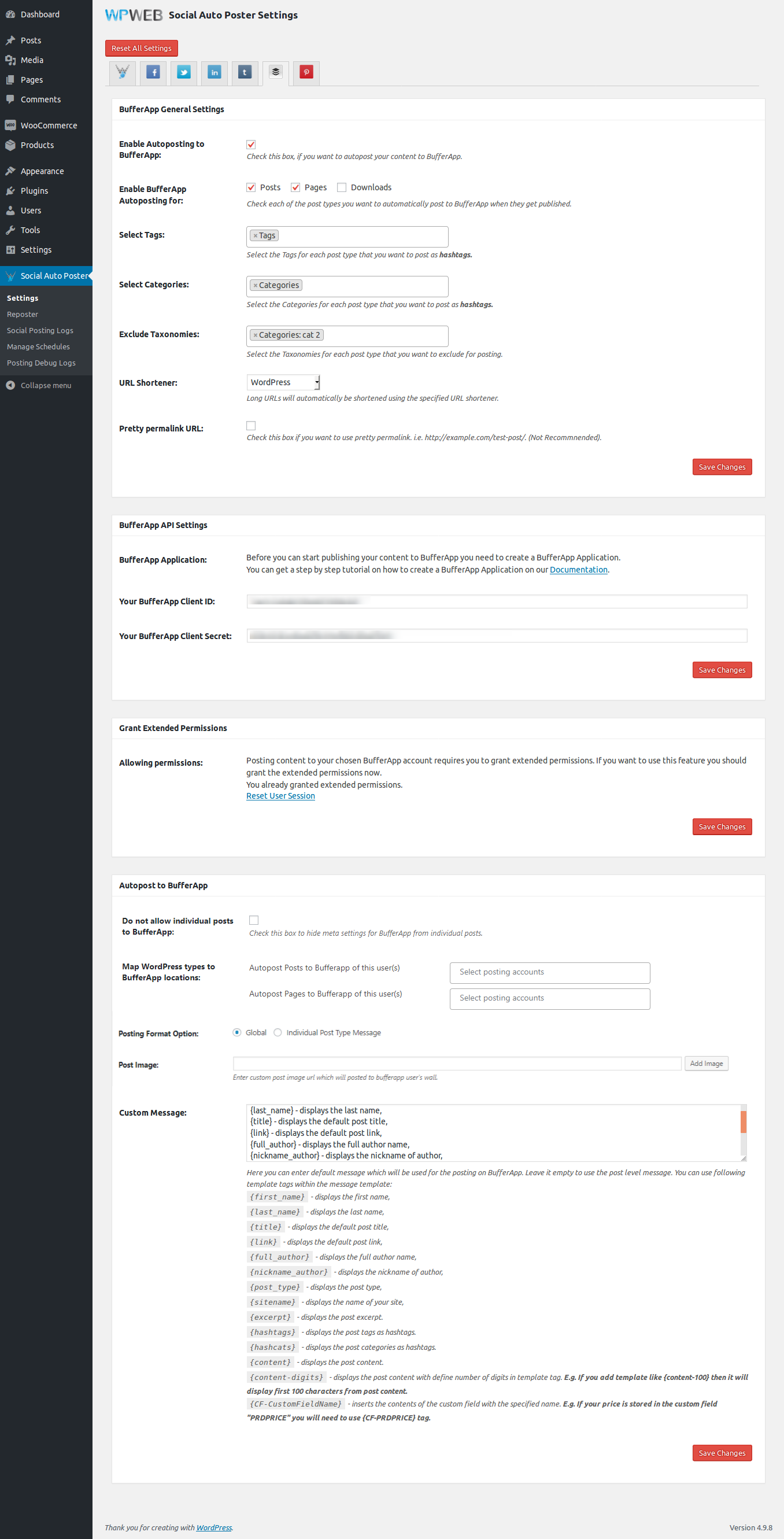Enable the Downloads post type checkbox
Screen dimensions: 784x1539
coord(342,187)
